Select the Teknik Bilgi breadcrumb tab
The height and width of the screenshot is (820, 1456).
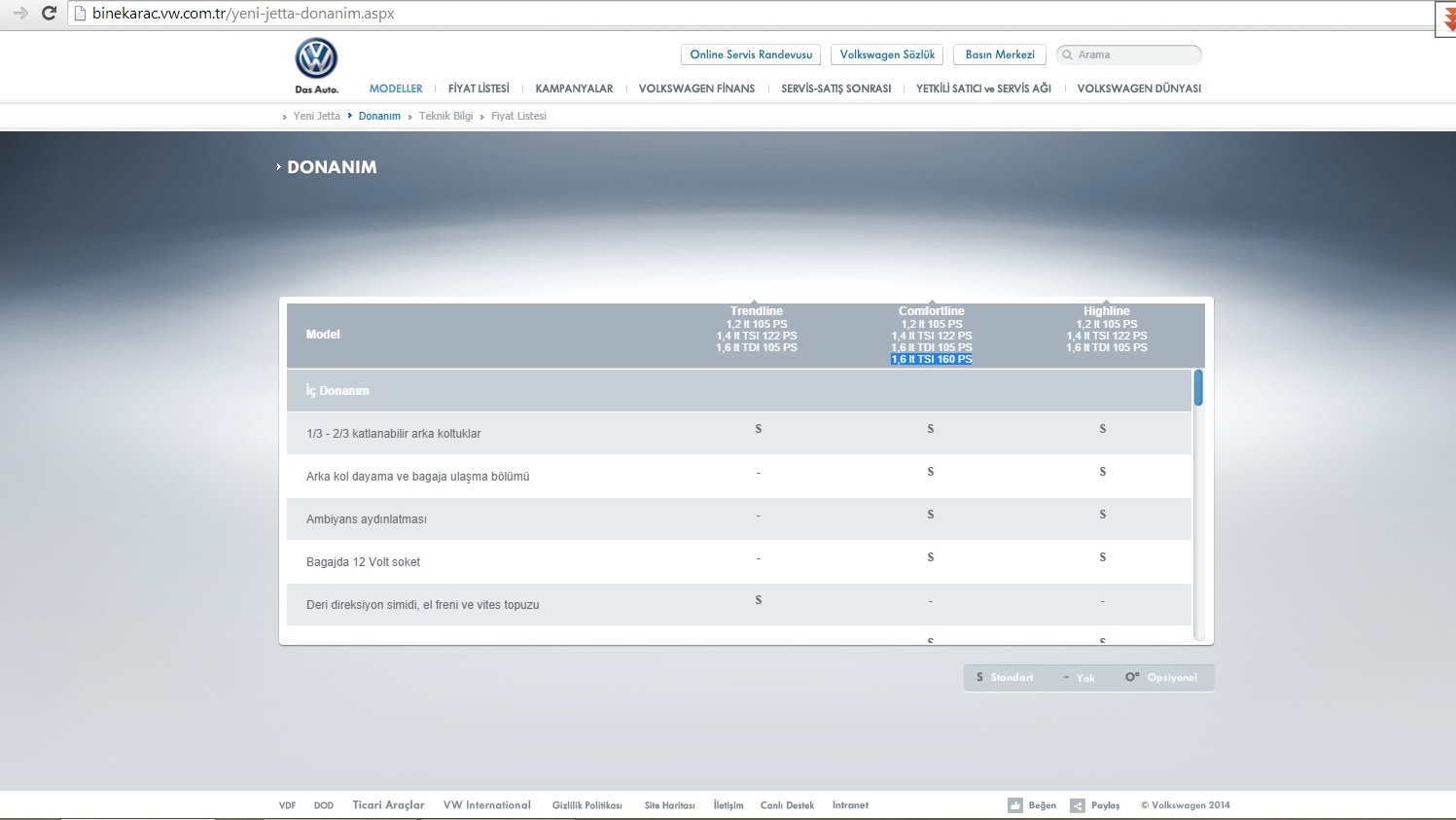coord(445,116)
